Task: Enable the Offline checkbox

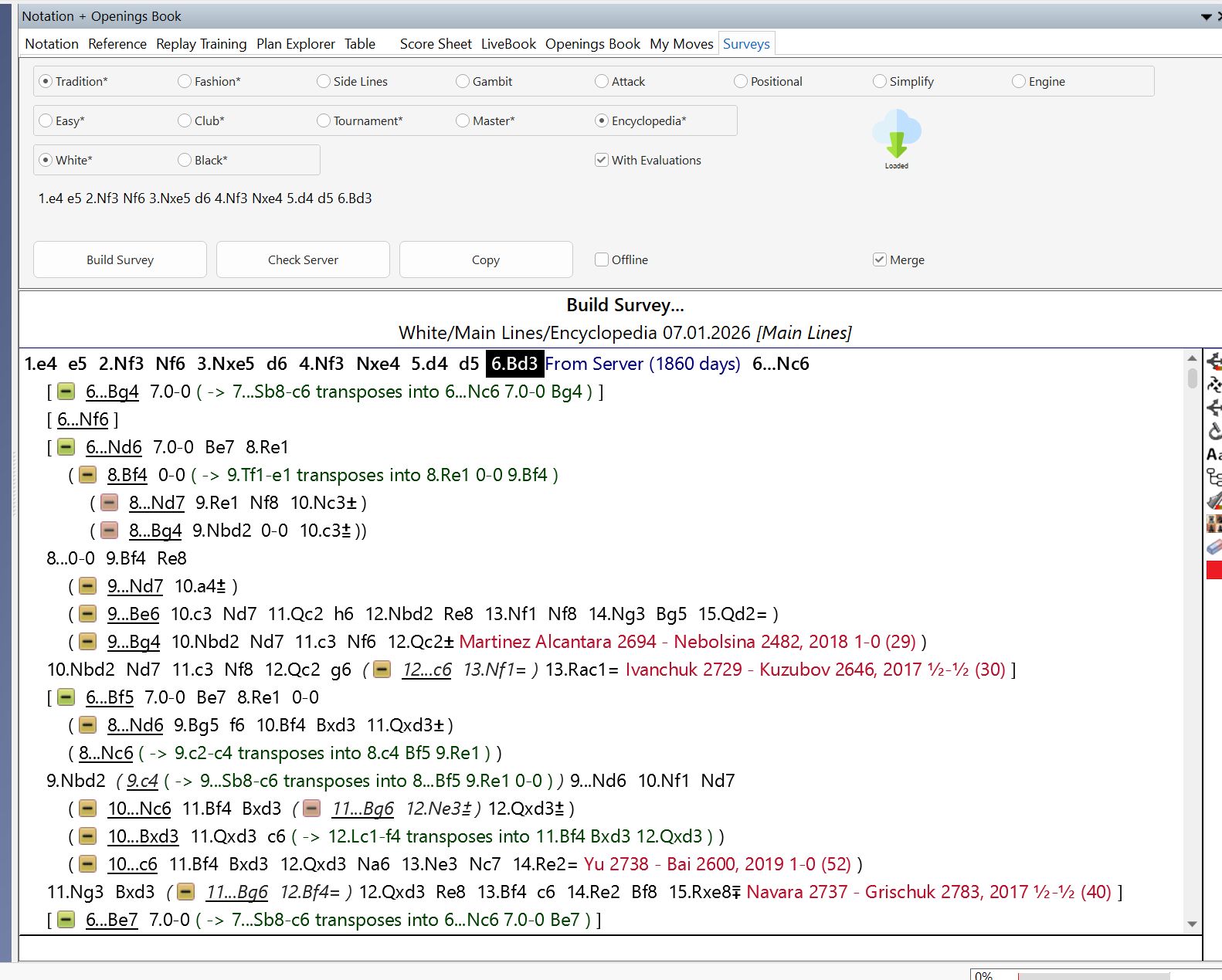Action: [x=602, y=259]
